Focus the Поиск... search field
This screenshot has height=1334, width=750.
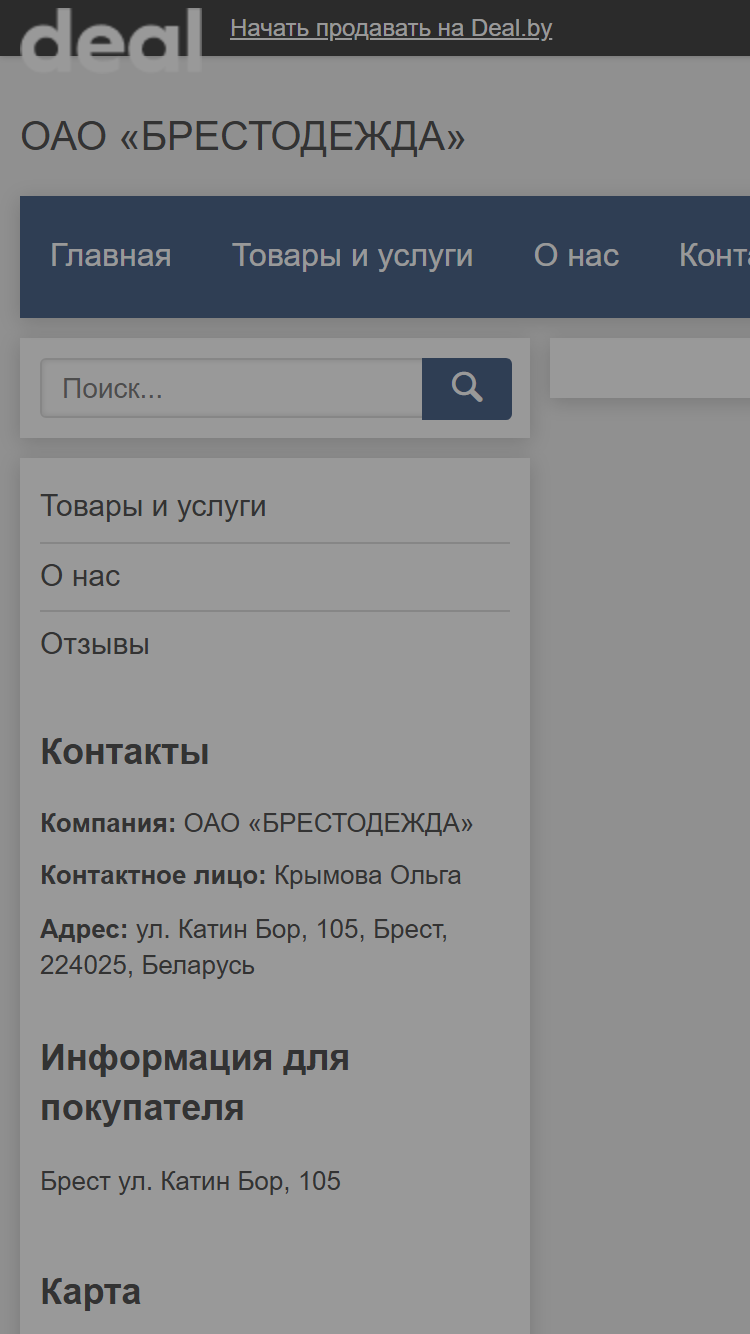pos(231,388)
